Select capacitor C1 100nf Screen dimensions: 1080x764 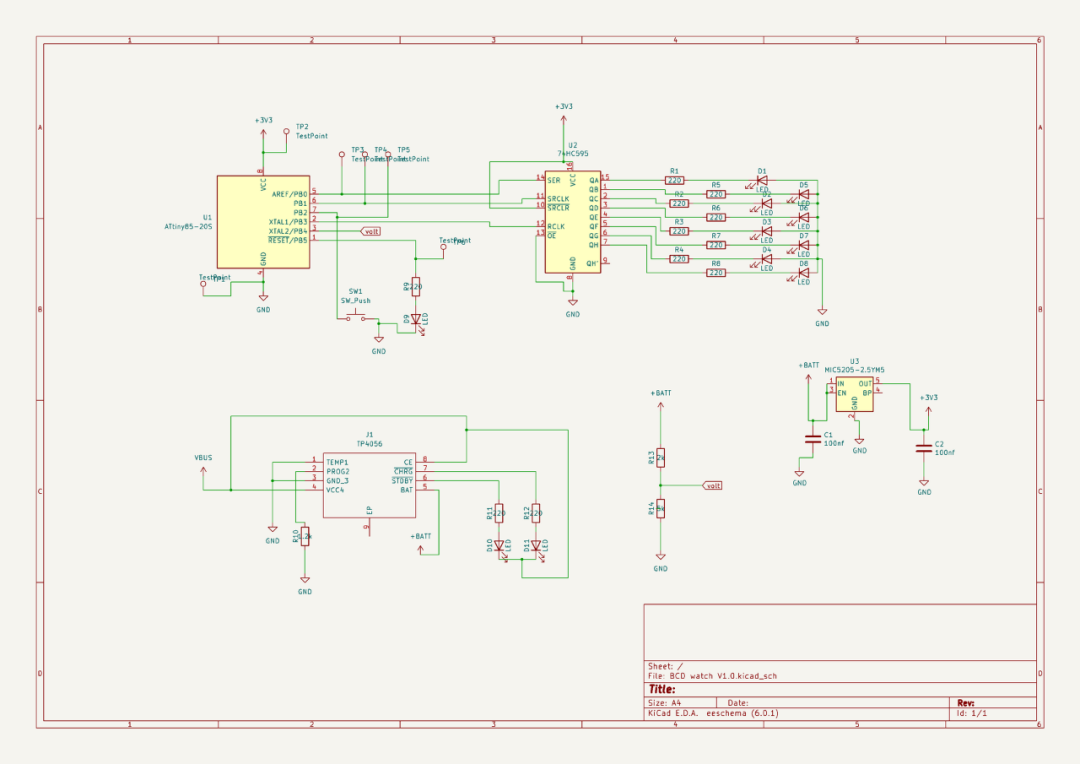tap(813, 439)
